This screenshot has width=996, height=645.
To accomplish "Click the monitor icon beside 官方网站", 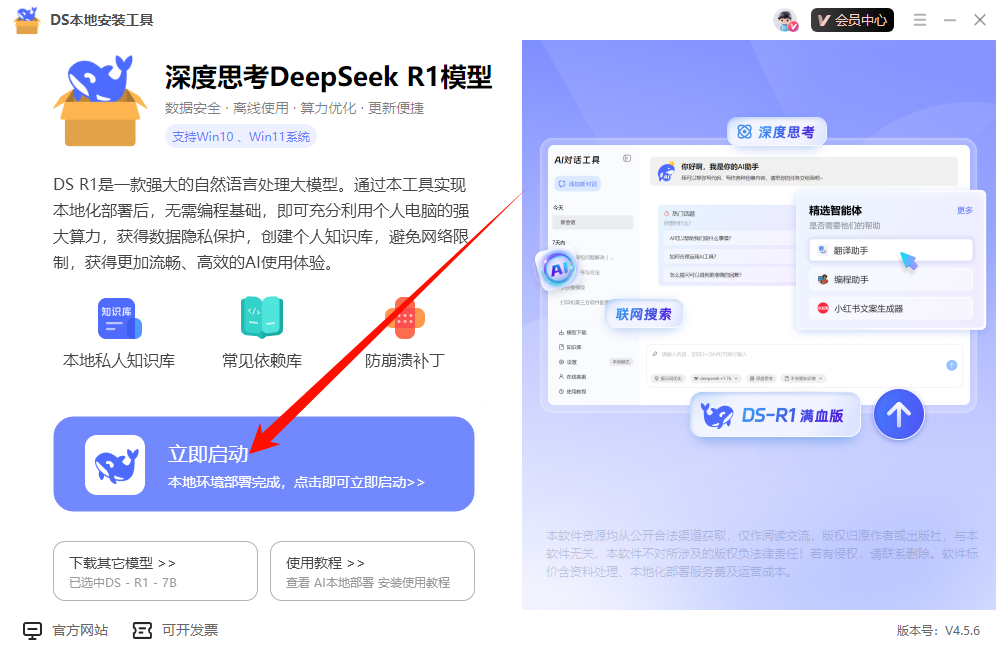I will tap(33, 630).
